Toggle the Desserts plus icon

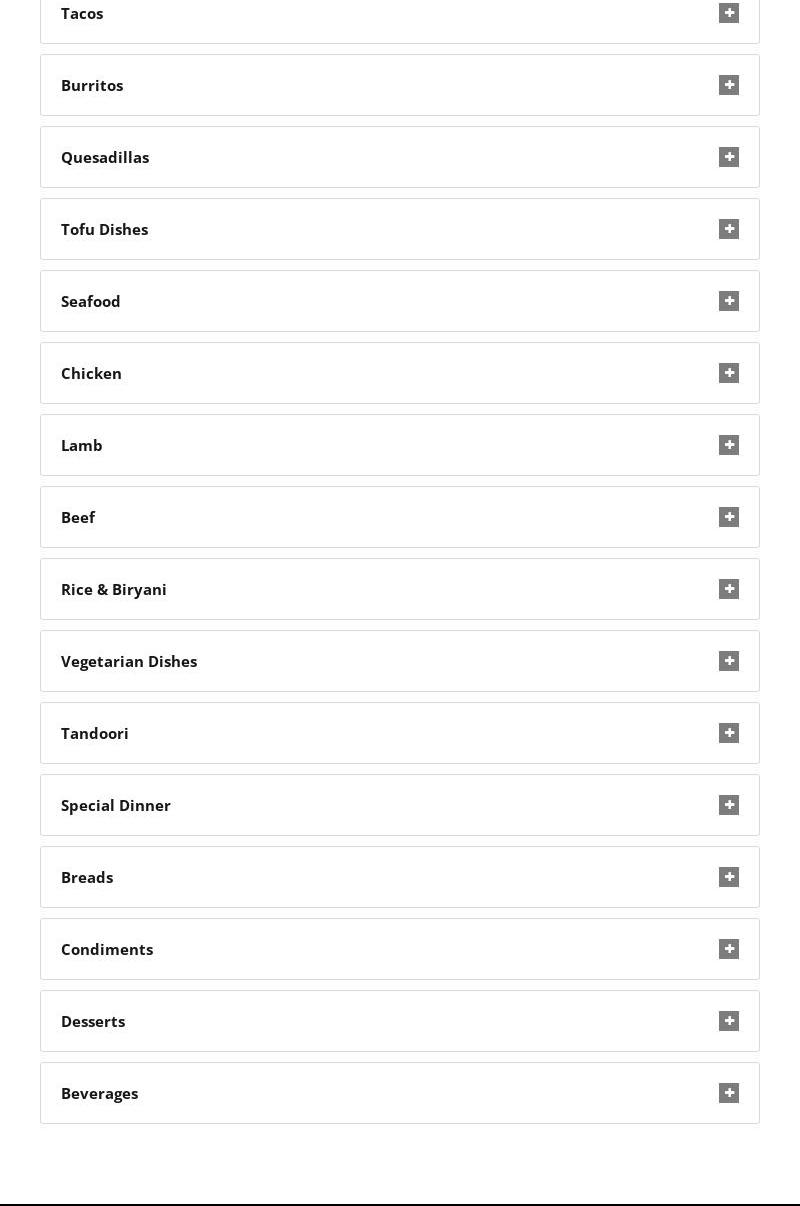729,1021
